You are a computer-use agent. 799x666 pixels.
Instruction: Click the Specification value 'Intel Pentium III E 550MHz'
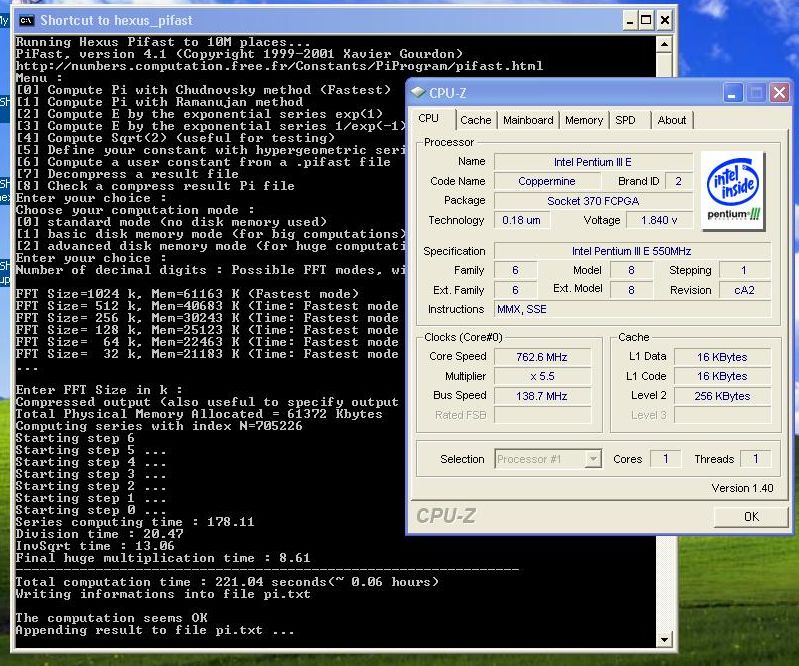point(632,251)
